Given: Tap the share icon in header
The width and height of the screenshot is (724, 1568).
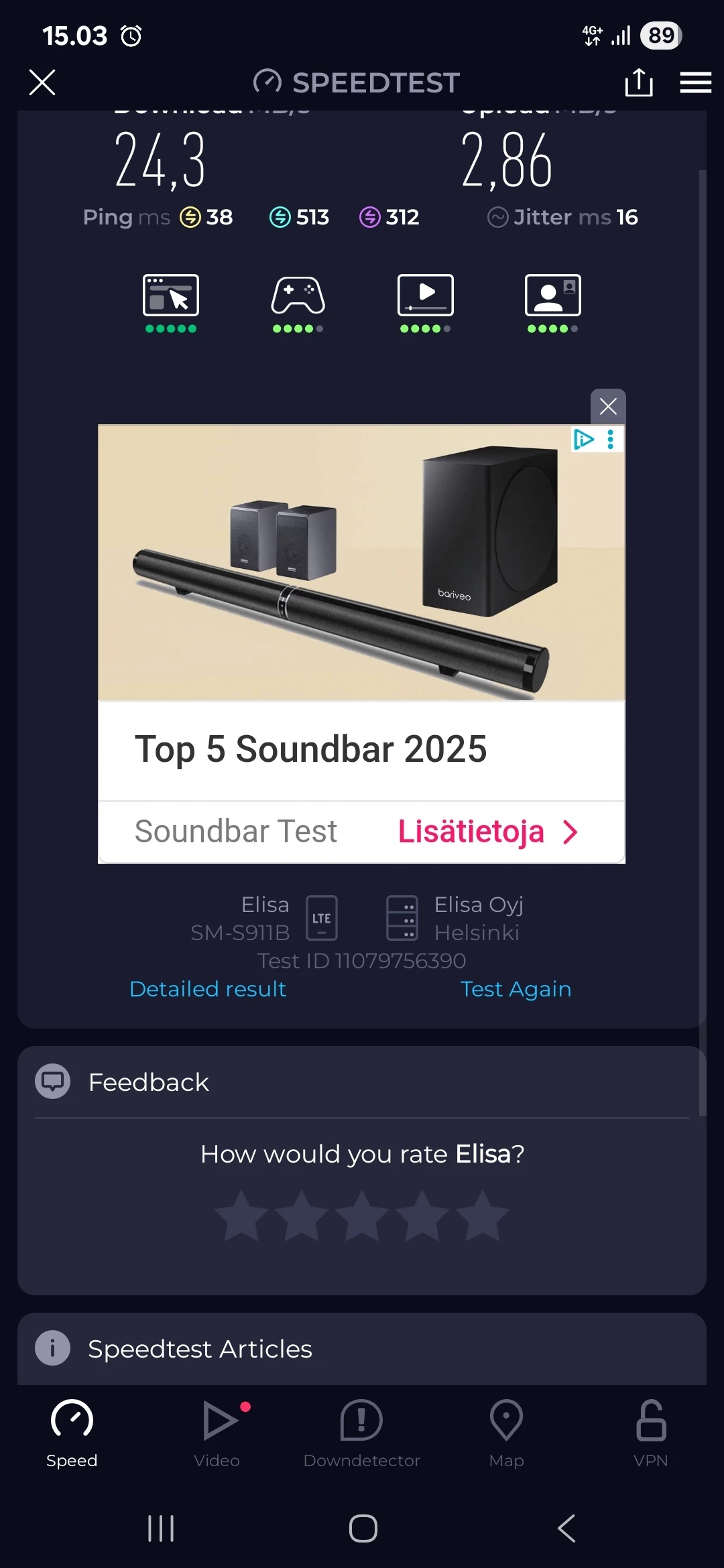Looking at the screenshot, I should tap(638, 82).
